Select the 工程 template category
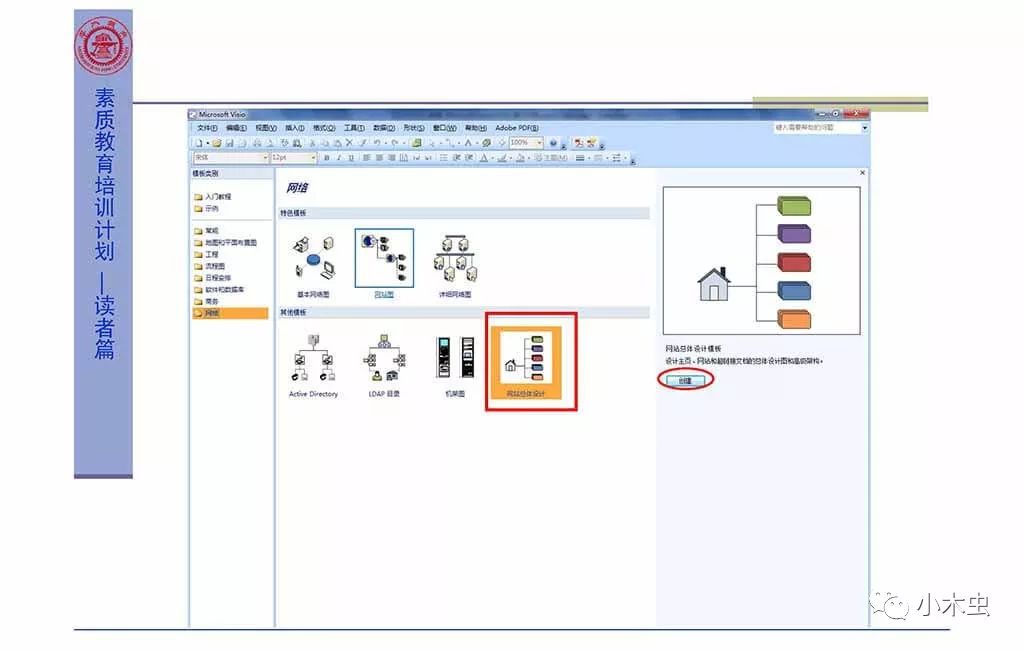The width and height of the screenshot is (1024, 650). pos(206,254)
